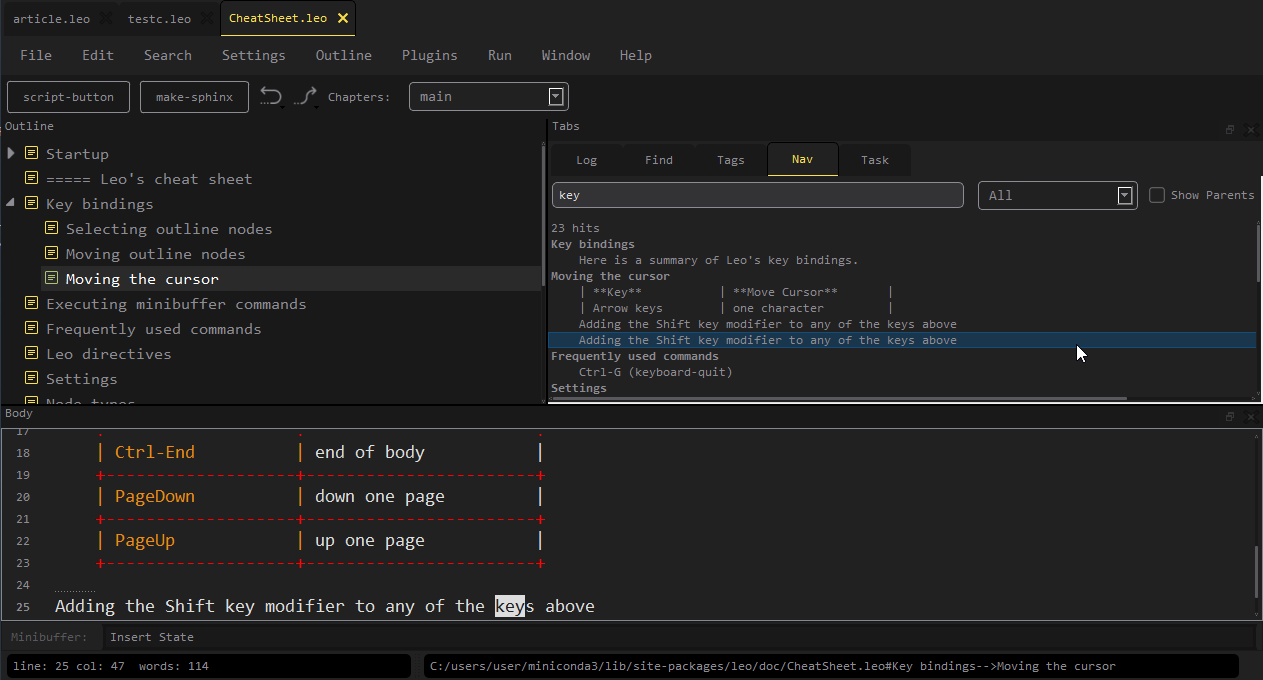1263x680 pixels.
Task: Open the Chapters dropdown showing main
Action: (x=488, y=97)
